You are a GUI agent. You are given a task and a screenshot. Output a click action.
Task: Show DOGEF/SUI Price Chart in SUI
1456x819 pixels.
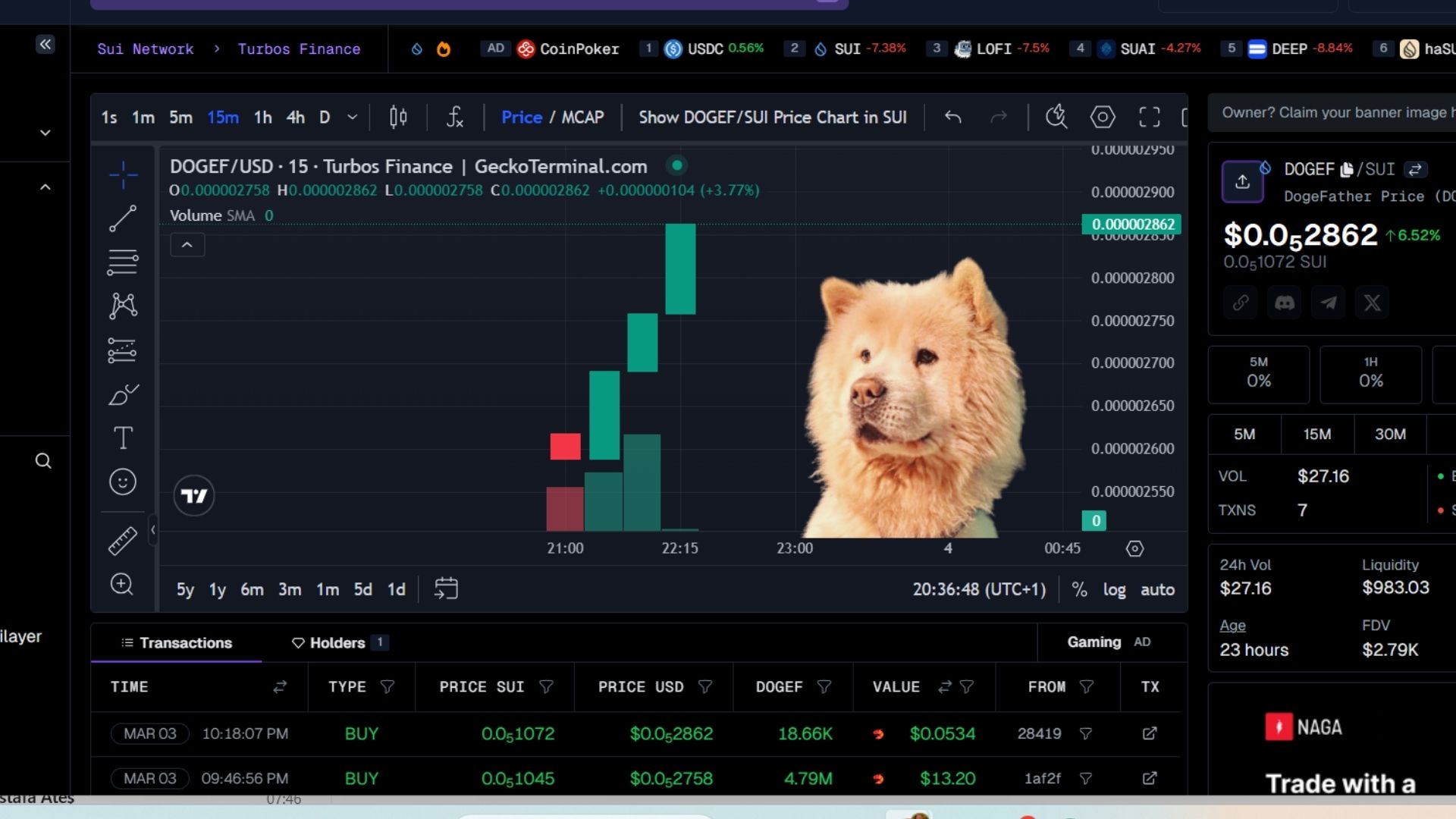(x=772, y=117)
